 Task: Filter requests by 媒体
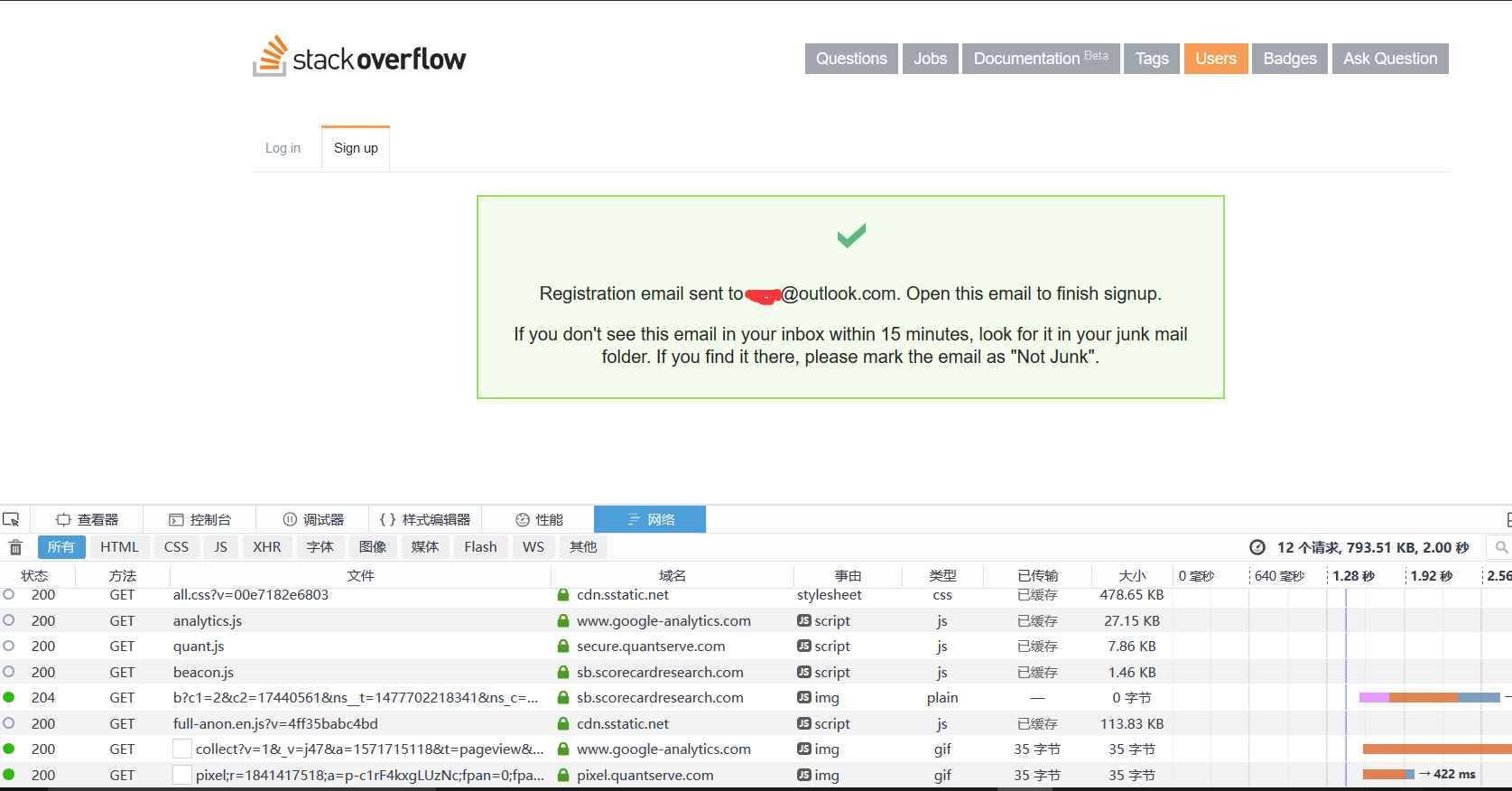click(x=425, y=547)
